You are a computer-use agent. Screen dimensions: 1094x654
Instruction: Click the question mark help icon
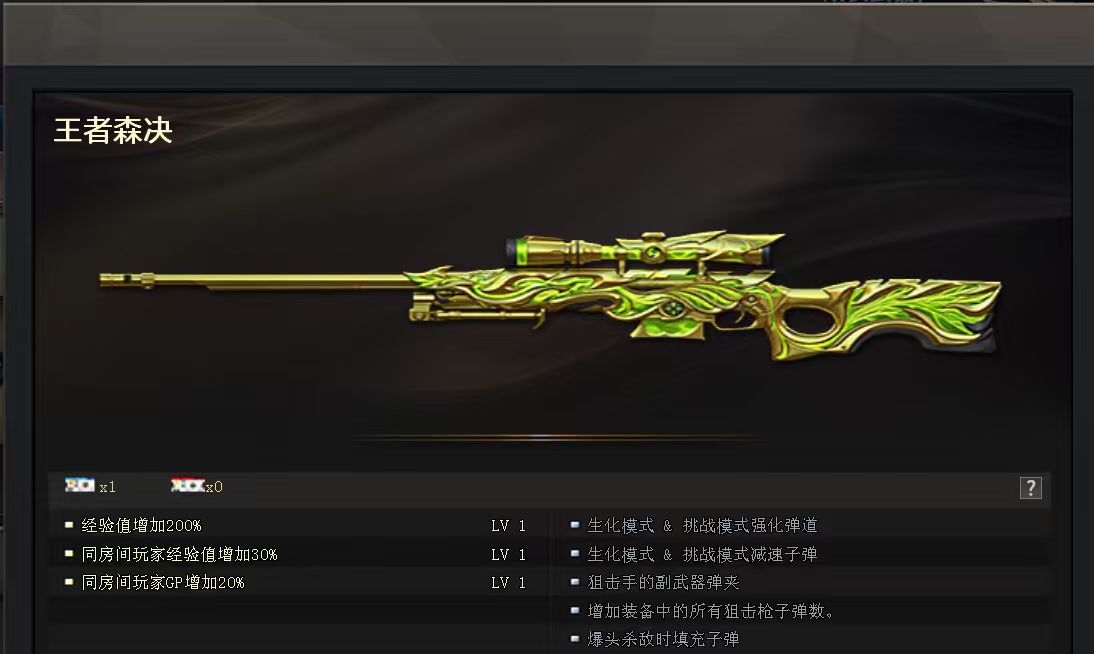(x=1031, y=487)
